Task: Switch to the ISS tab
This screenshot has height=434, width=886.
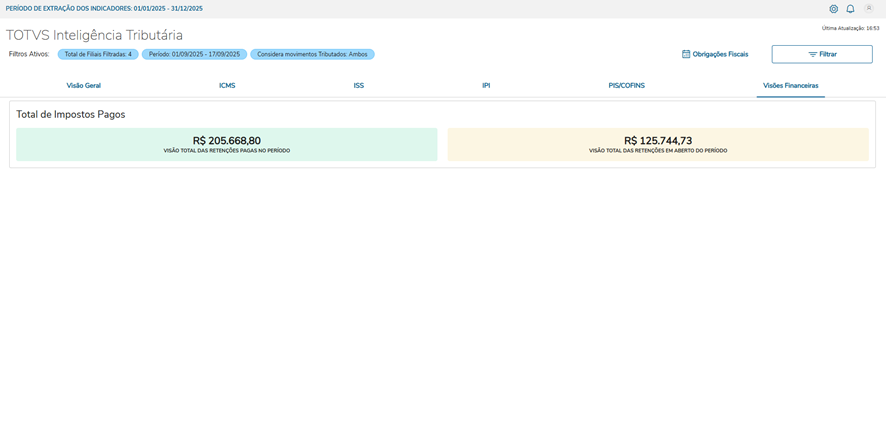Action: click(359, 86)
